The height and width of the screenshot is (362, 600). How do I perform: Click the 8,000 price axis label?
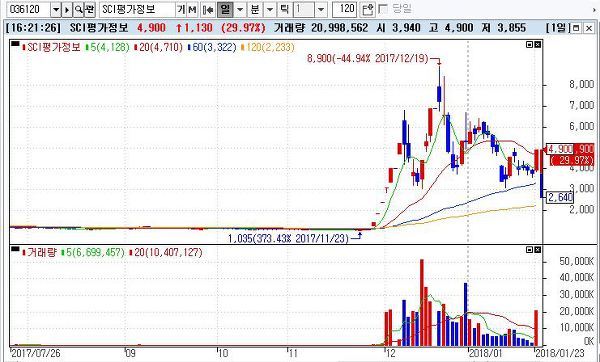(x=581, y=85)
